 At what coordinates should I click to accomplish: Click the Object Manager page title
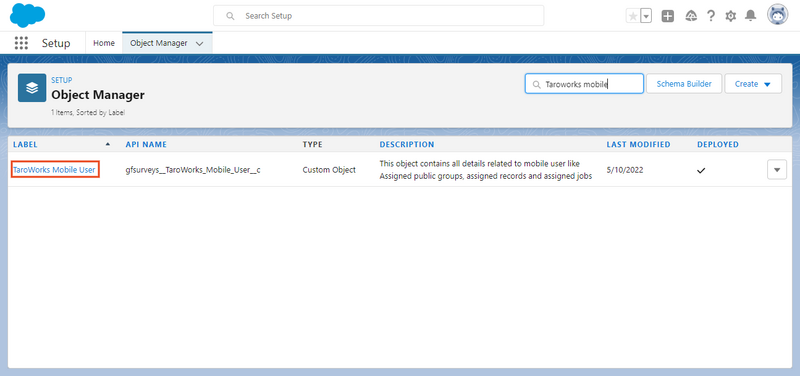[98, 95]
